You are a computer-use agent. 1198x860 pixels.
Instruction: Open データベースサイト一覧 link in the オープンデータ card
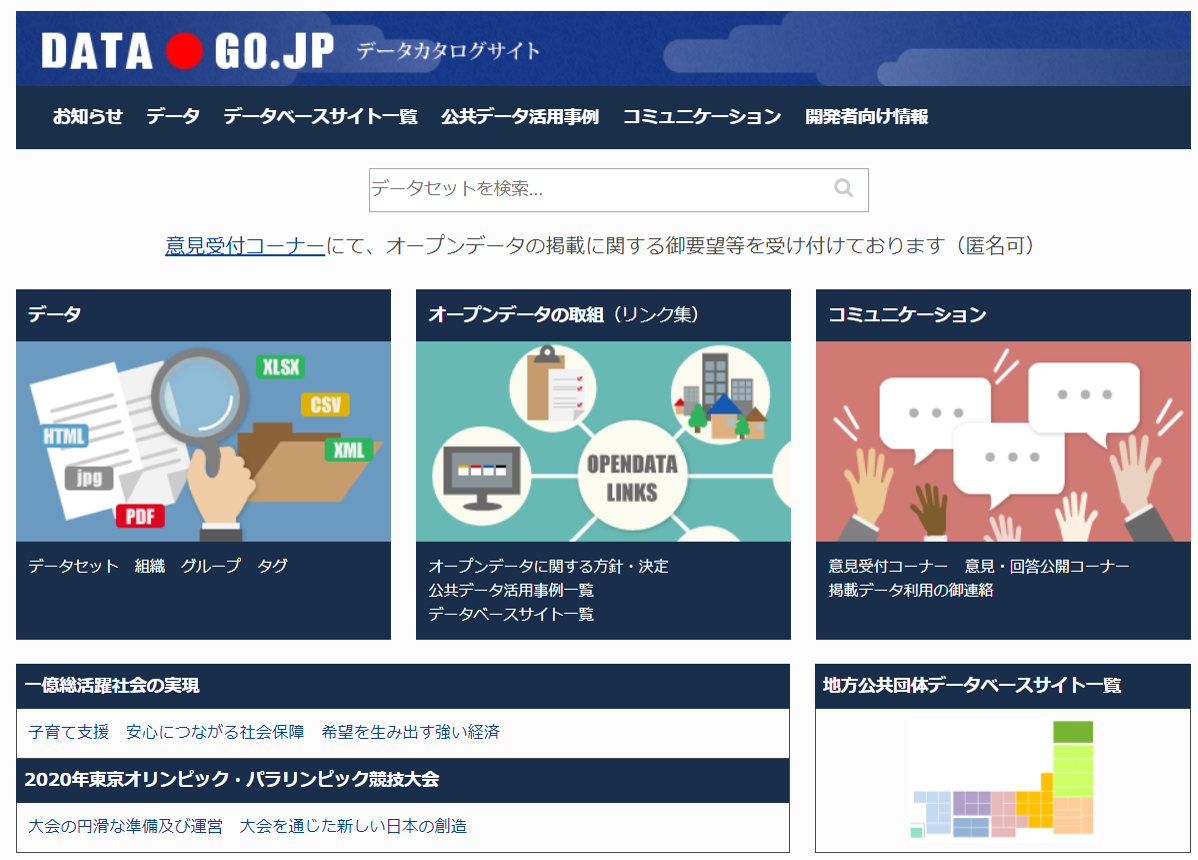tap(510, 614)
